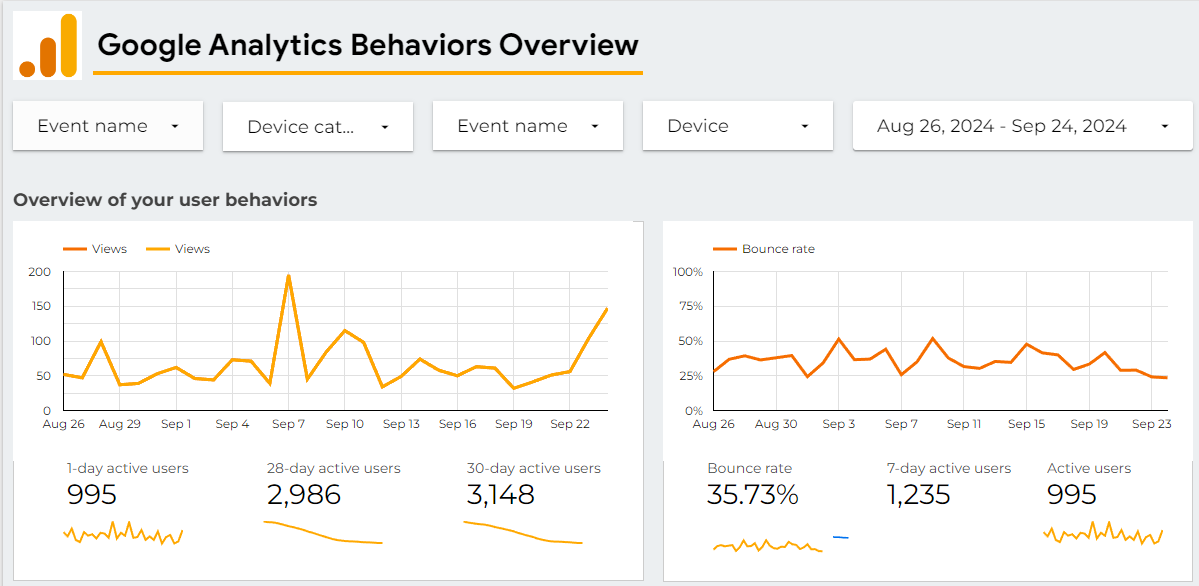Open the Event name filter beside Device cat...

pyautogui.click(x=108, y=126)
